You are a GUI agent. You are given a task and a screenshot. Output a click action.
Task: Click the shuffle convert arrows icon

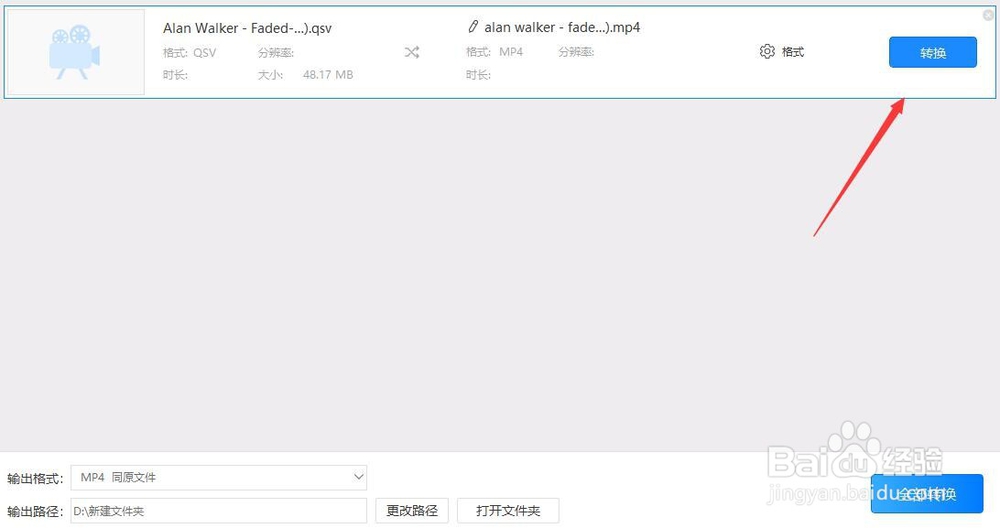(x=412, y=52)
